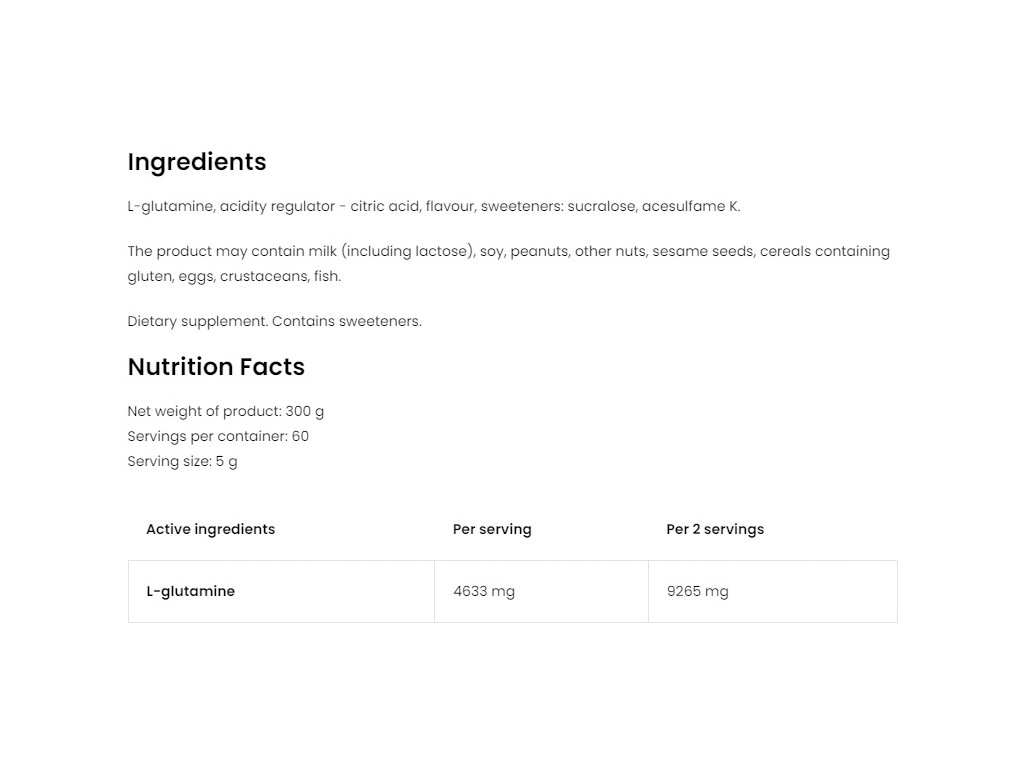The image size is (1024, 768).
Task: Click the 'Serving size: 5 g' line
Action: click(182, 461)
